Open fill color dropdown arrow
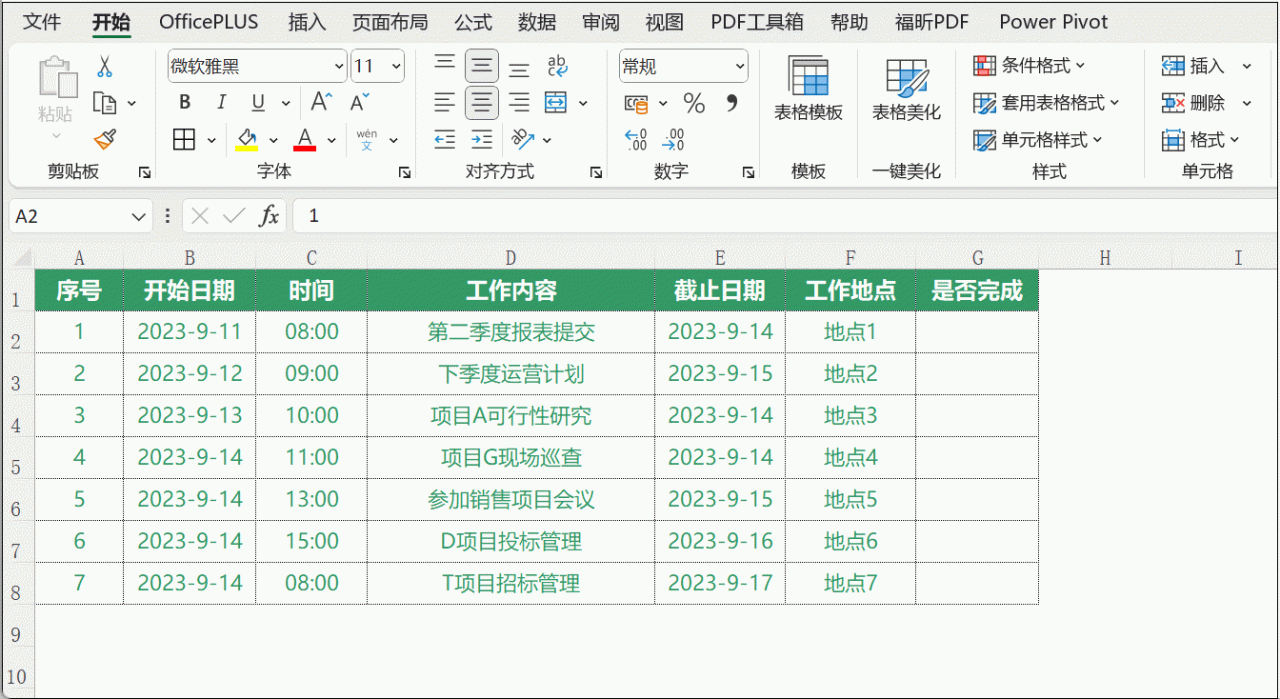1280x699 pixels. pyautogui.click(x=273, y=140)
